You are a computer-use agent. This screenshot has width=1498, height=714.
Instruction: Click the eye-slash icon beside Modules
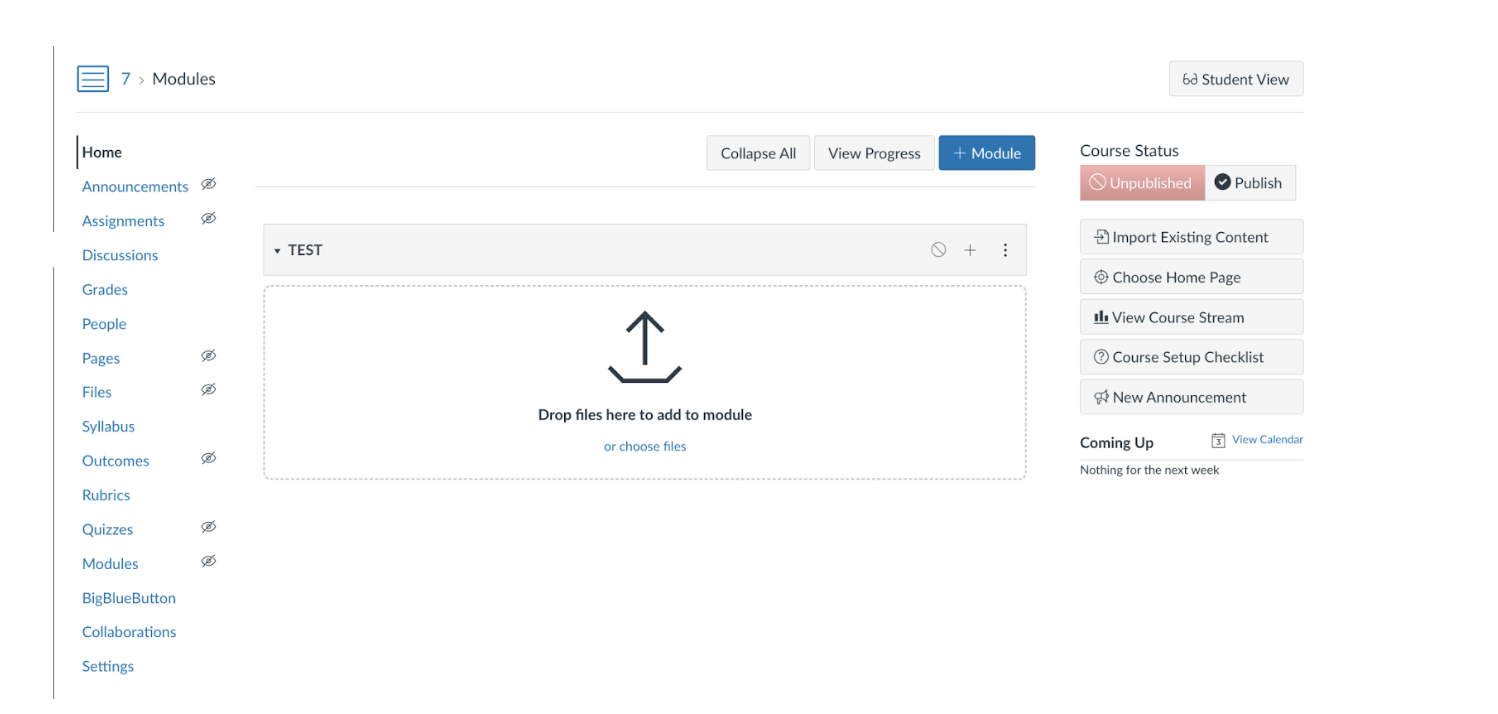pos(208,561)
